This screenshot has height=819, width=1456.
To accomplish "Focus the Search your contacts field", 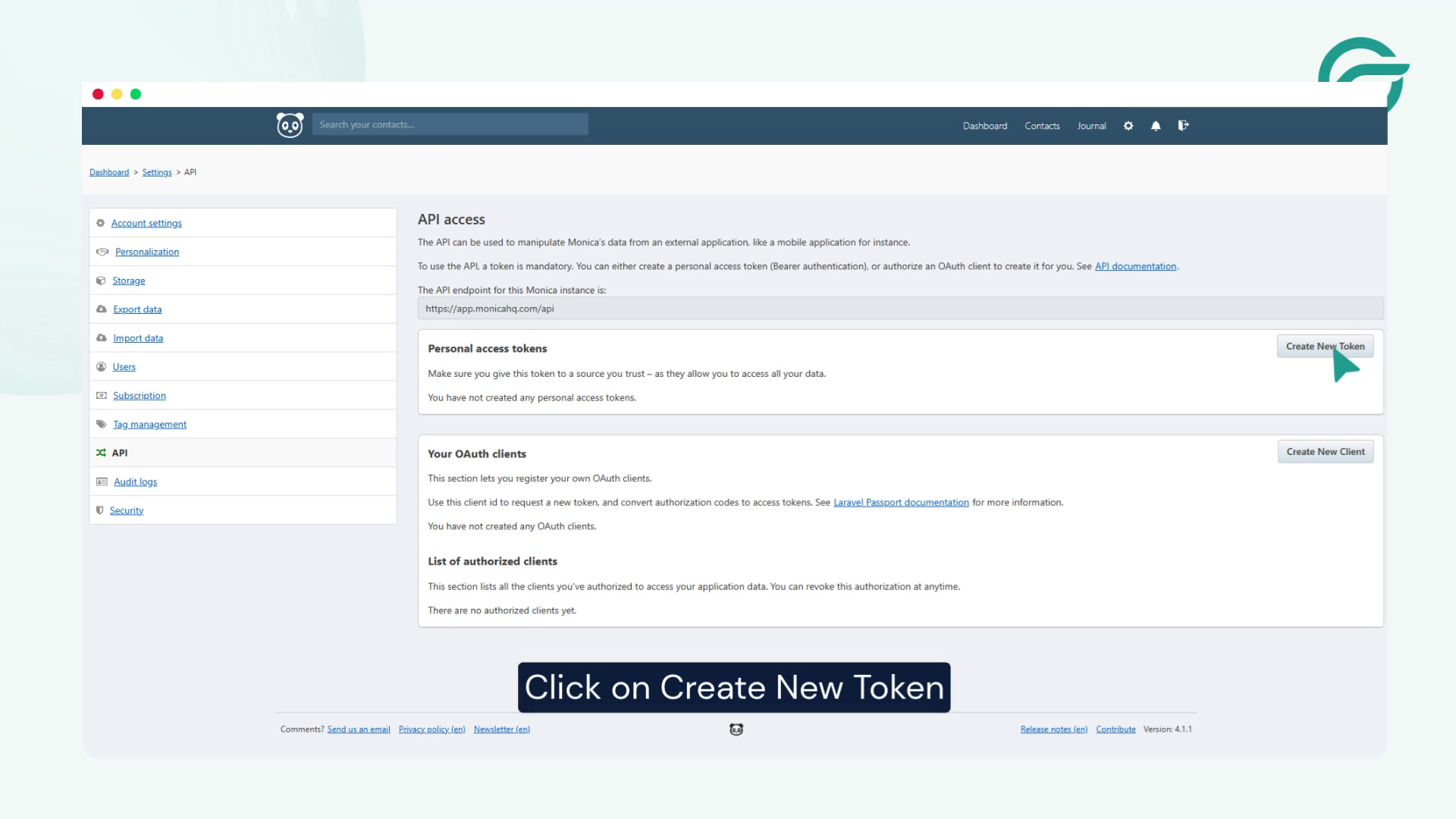I will pos(450,124).
